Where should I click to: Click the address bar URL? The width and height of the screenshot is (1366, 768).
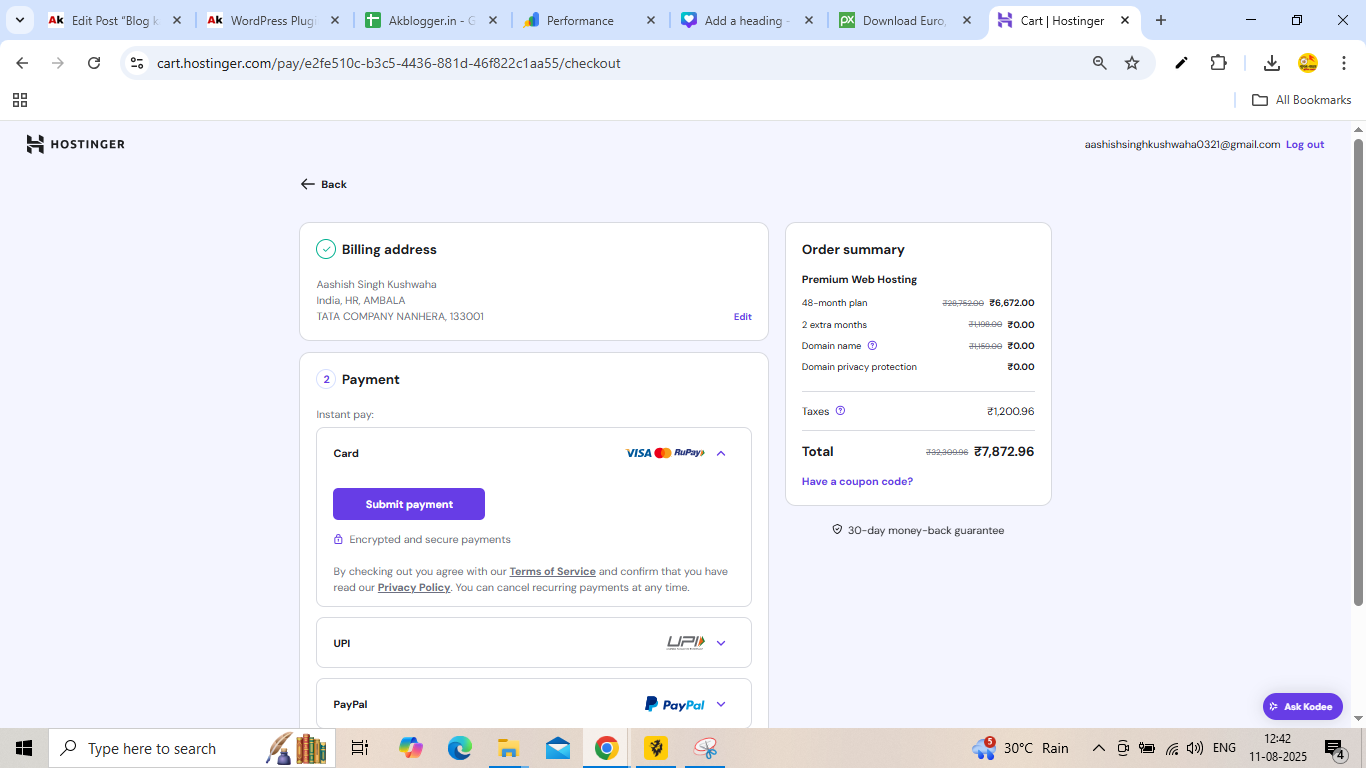[389, 63]
